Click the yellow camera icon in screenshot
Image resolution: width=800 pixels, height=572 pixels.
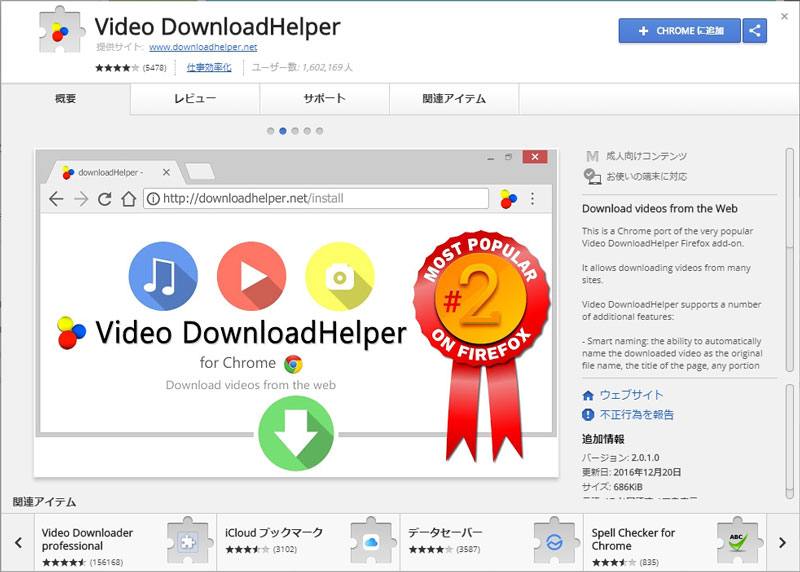[340, 276]
